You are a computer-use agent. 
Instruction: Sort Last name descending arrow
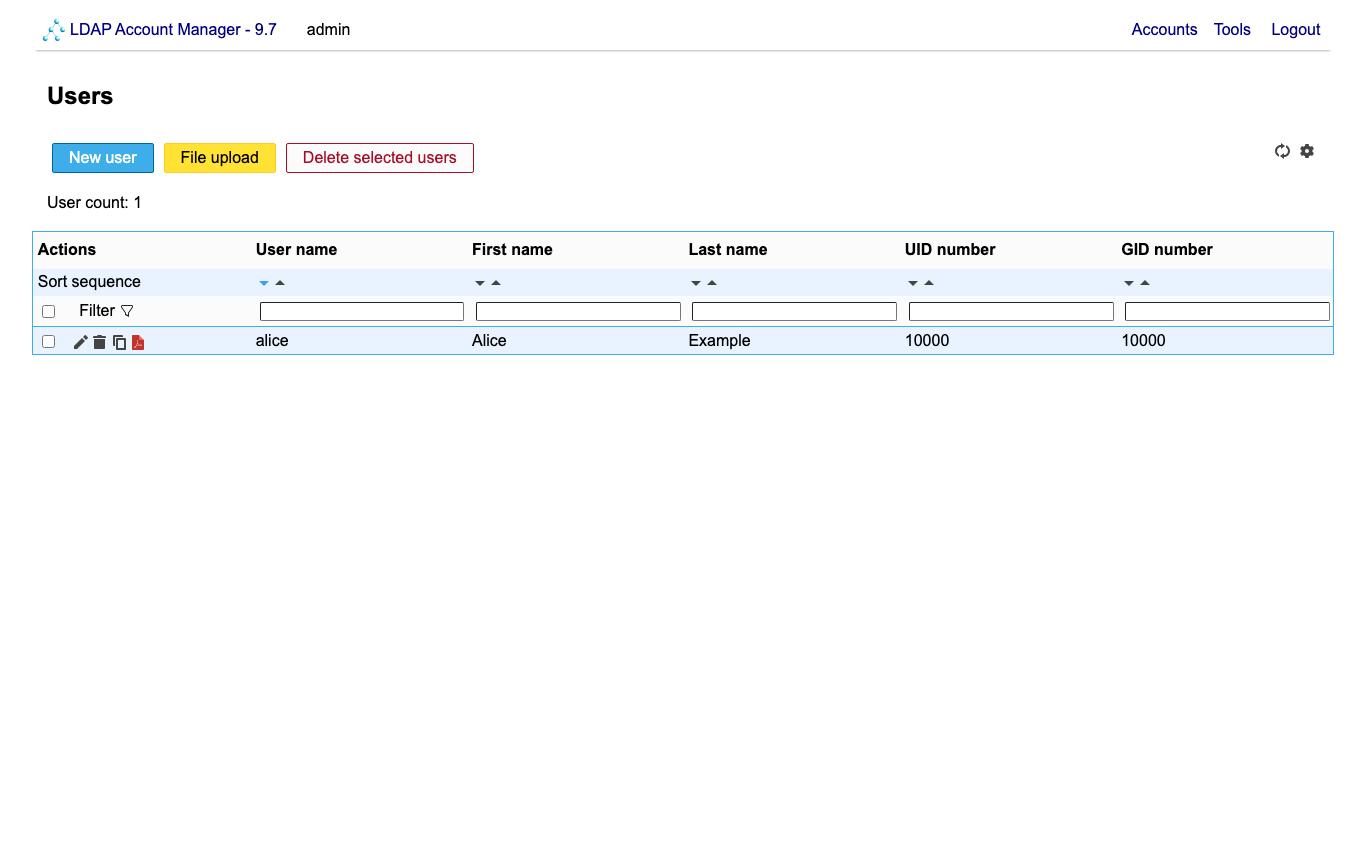(x=696, y=283)
